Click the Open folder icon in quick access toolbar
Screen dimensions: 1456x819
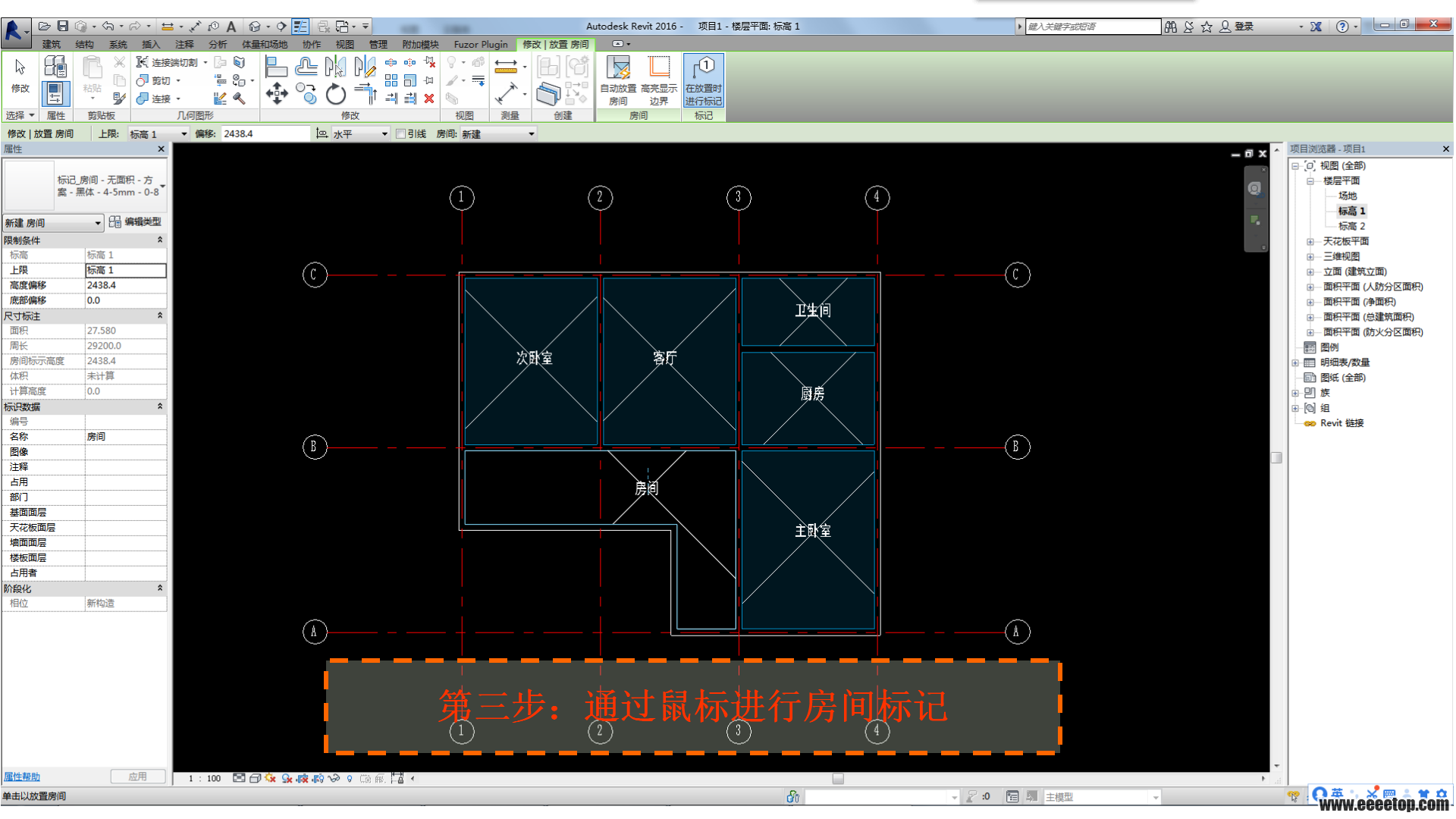coord(45,26)
